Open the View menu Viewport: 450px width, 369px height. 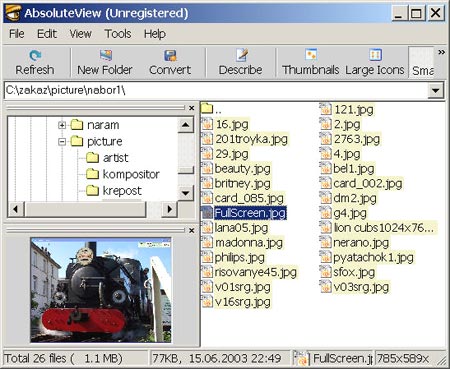tap(80, 34)
